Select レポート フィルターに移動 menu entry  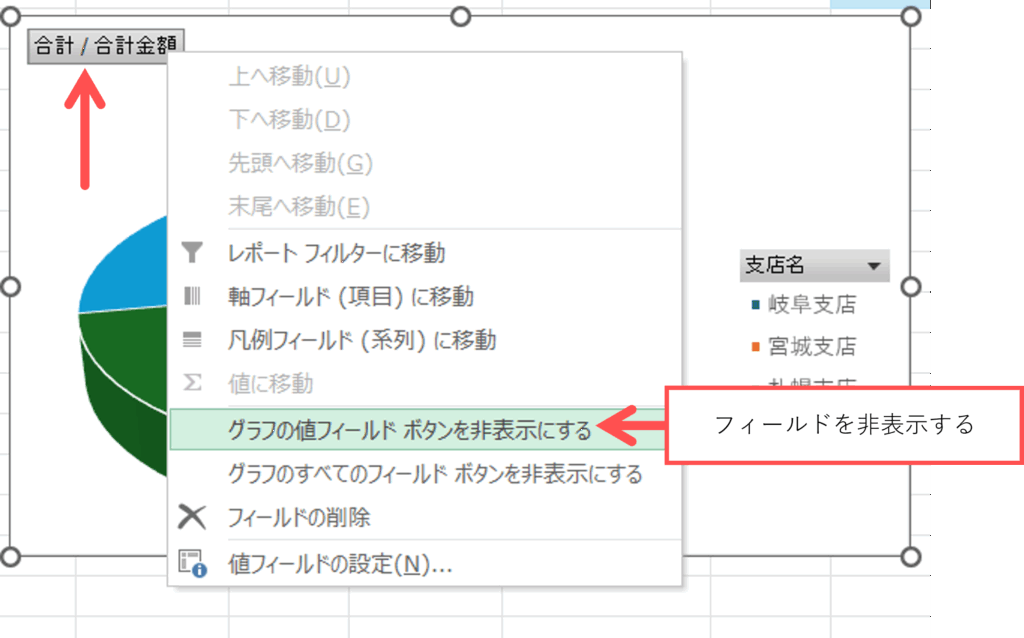click(x=336, y=254)
